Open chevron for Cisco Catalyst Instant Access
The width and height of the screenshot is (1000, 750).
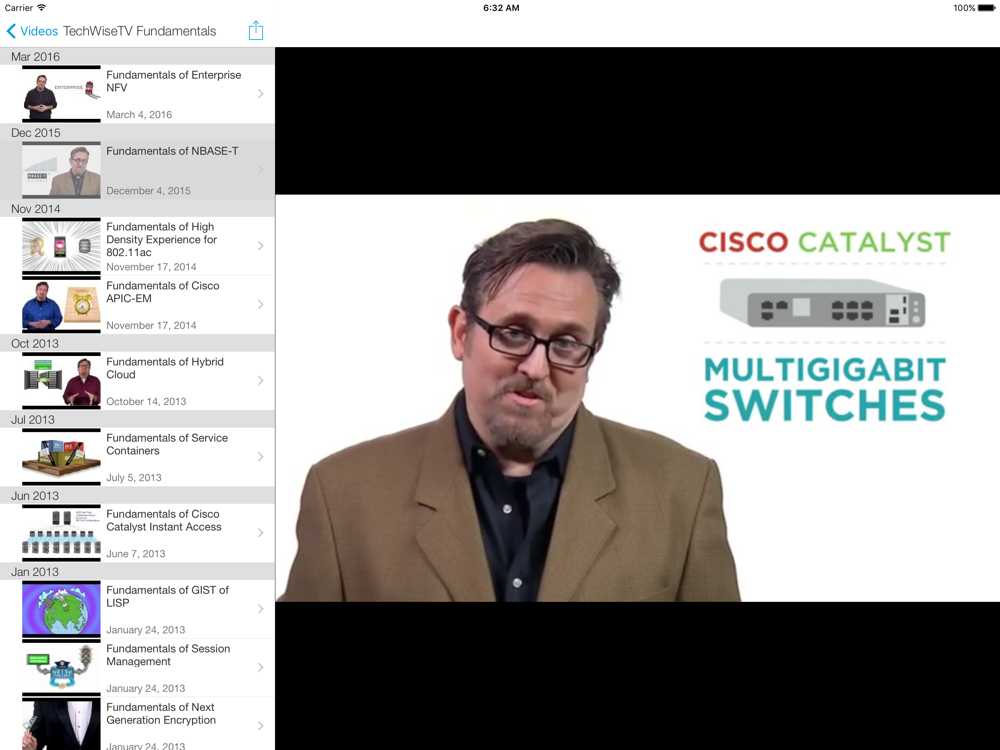tap(260, 533)
